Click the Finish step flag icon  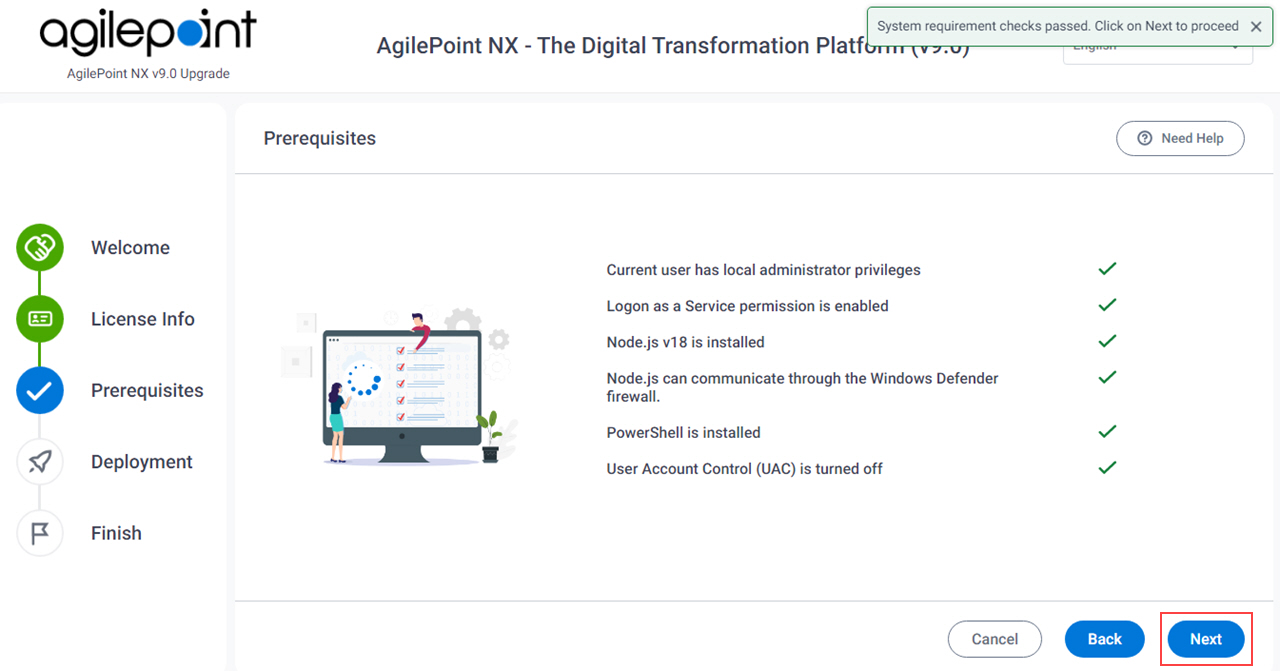tap(40, 533)
